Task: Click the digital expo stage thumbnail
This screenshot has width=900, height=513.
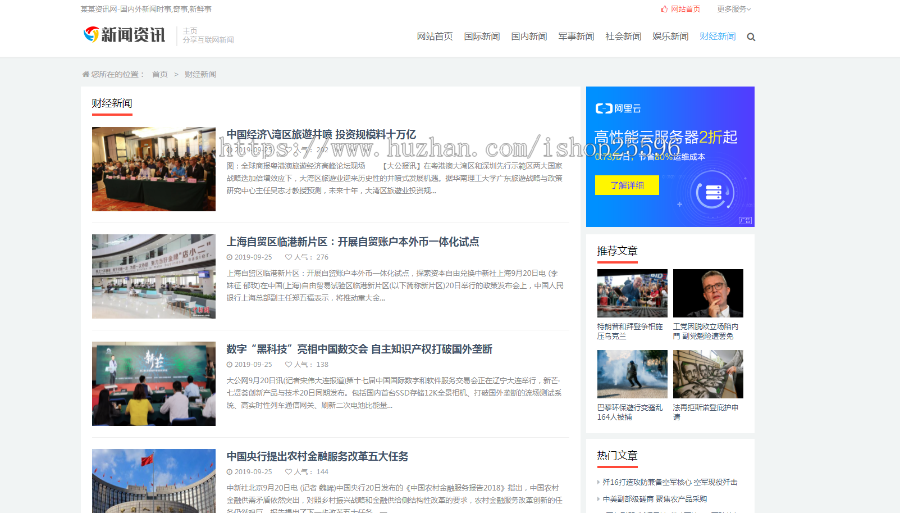Action: tap(154, 384)
